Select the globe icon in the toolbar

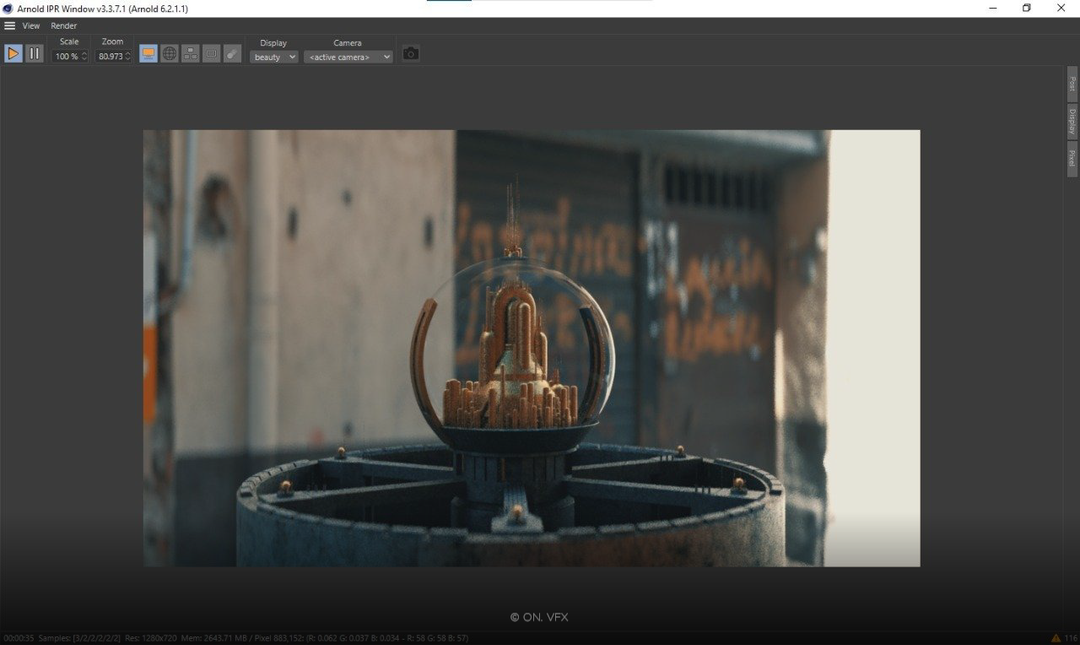[x=169, y=53]
